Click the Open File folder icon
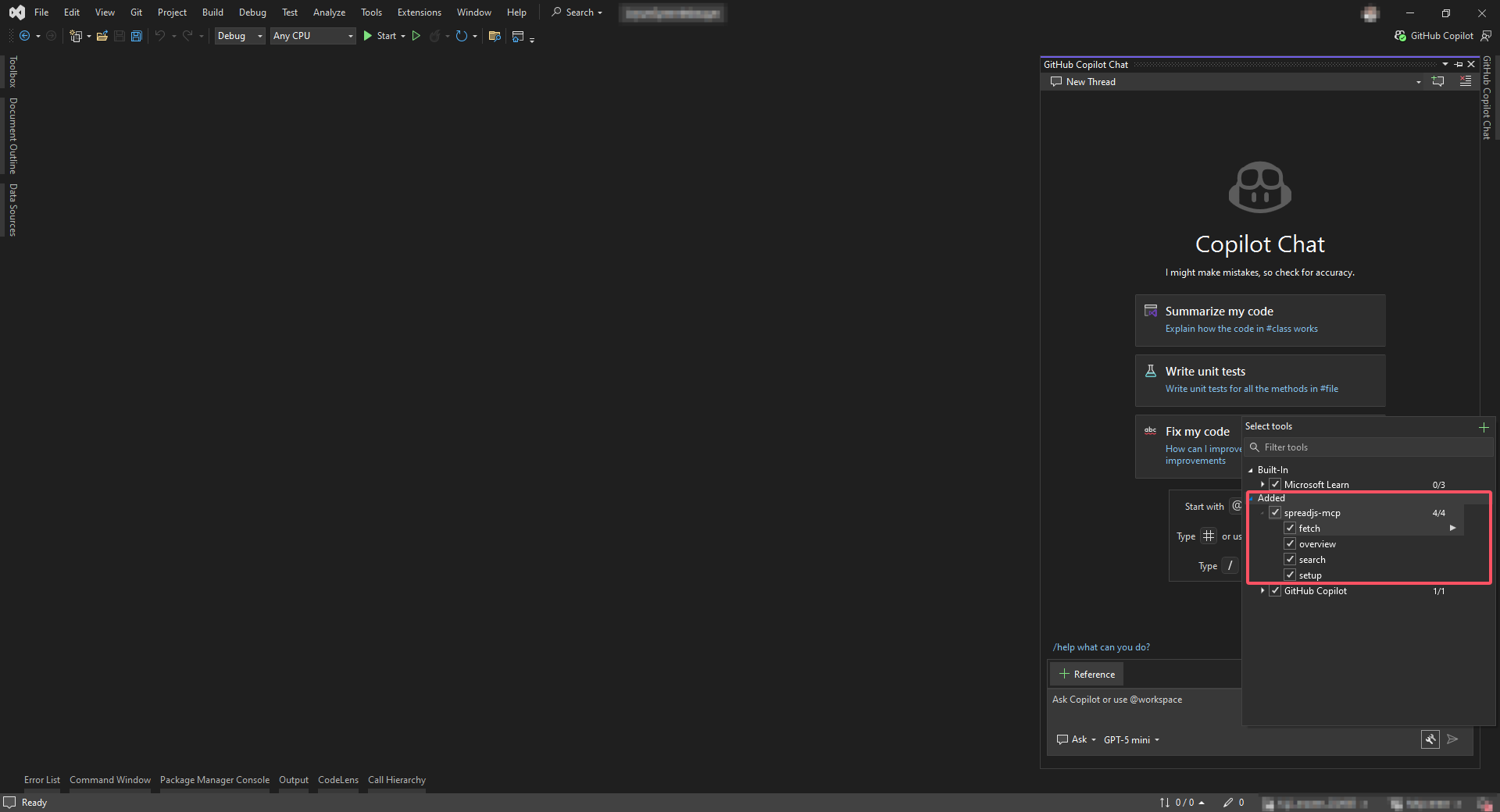Image resolution: width=1500 pixels, height=812 pixels. click(102, 36)
